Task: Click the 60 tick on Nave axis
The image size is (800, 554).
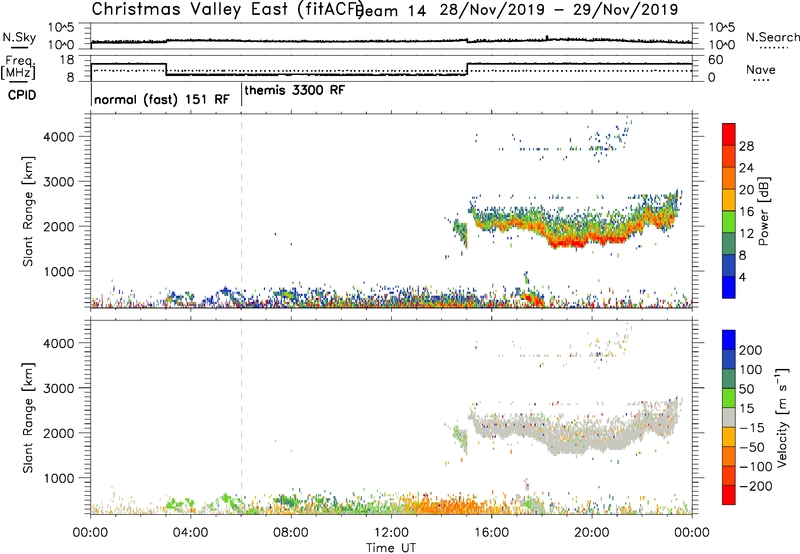Action: point(716,60)
